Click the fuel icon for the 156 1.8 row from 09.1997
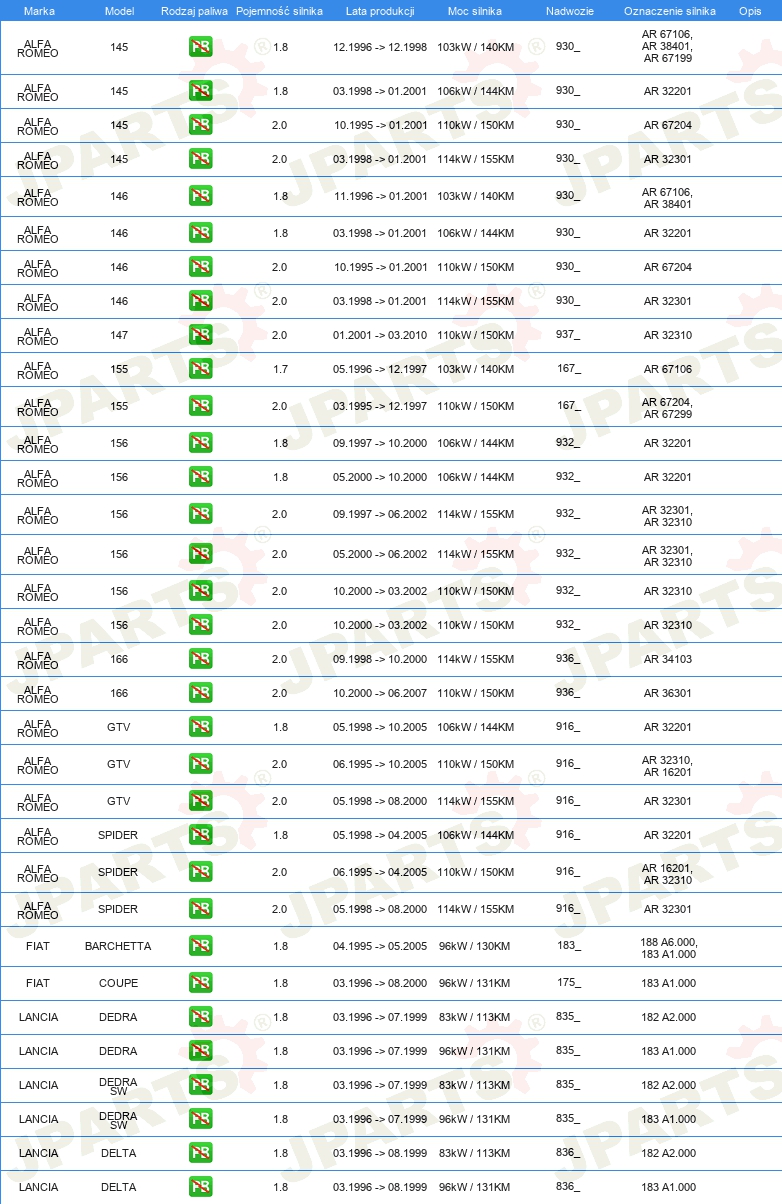The height and width of the screenshot is (1204, 782). 201,443
